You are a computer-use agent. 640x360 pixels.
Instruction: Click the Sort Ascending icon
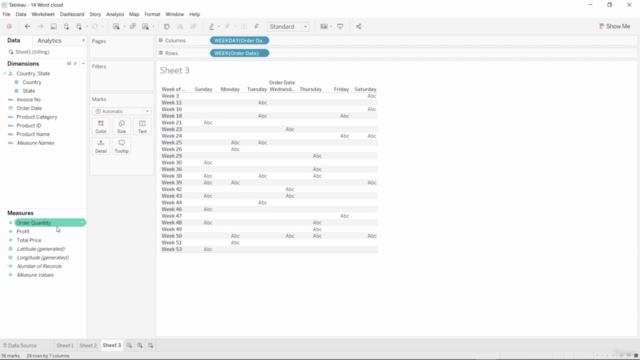click(x=180, y=27)
